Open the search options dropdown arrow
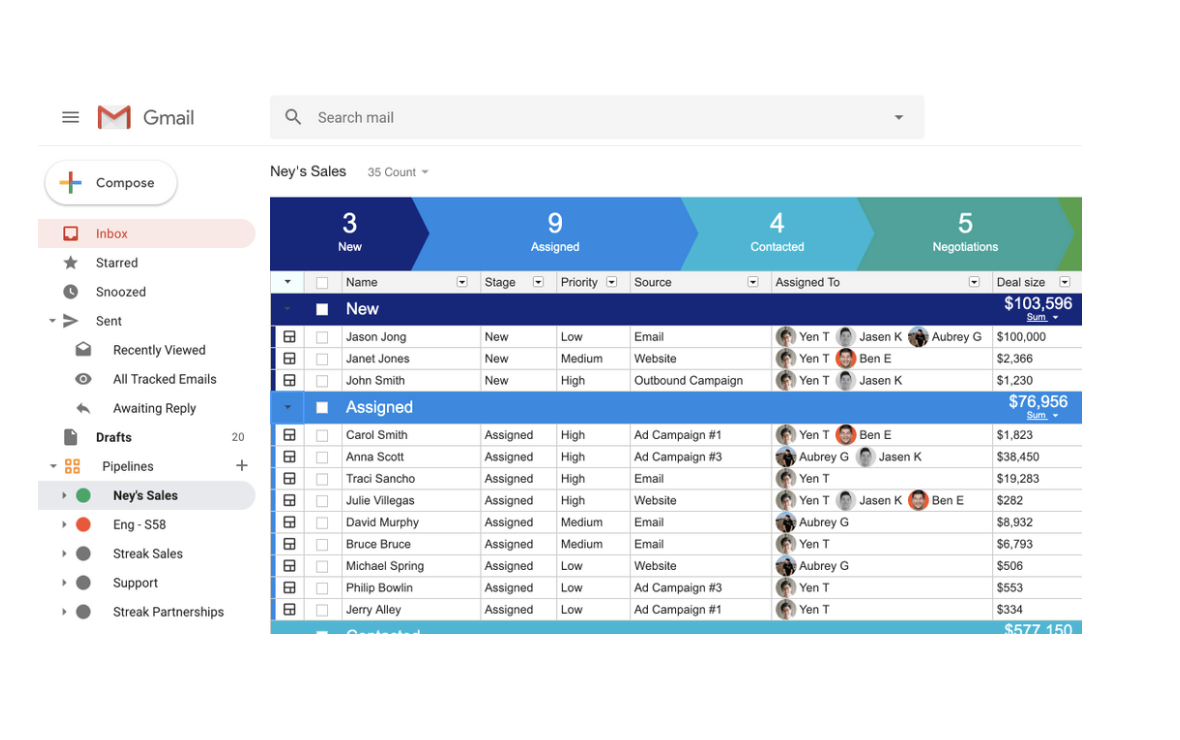The image size is (1180, 740). [x=898, y=118]
